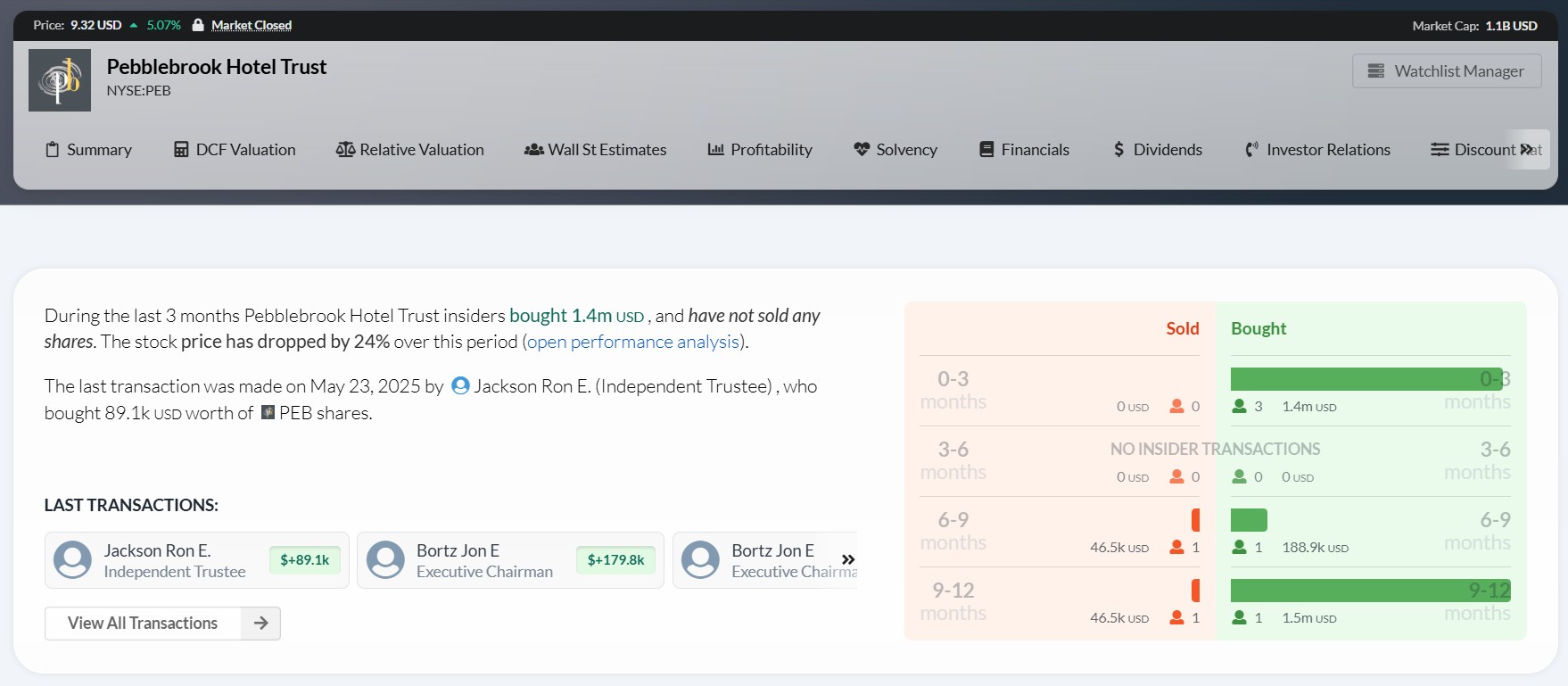Screen dimensions: 1568x686
Task: Click orange seller icon in 9-12 months row
Action: [x=1177, y=617]
